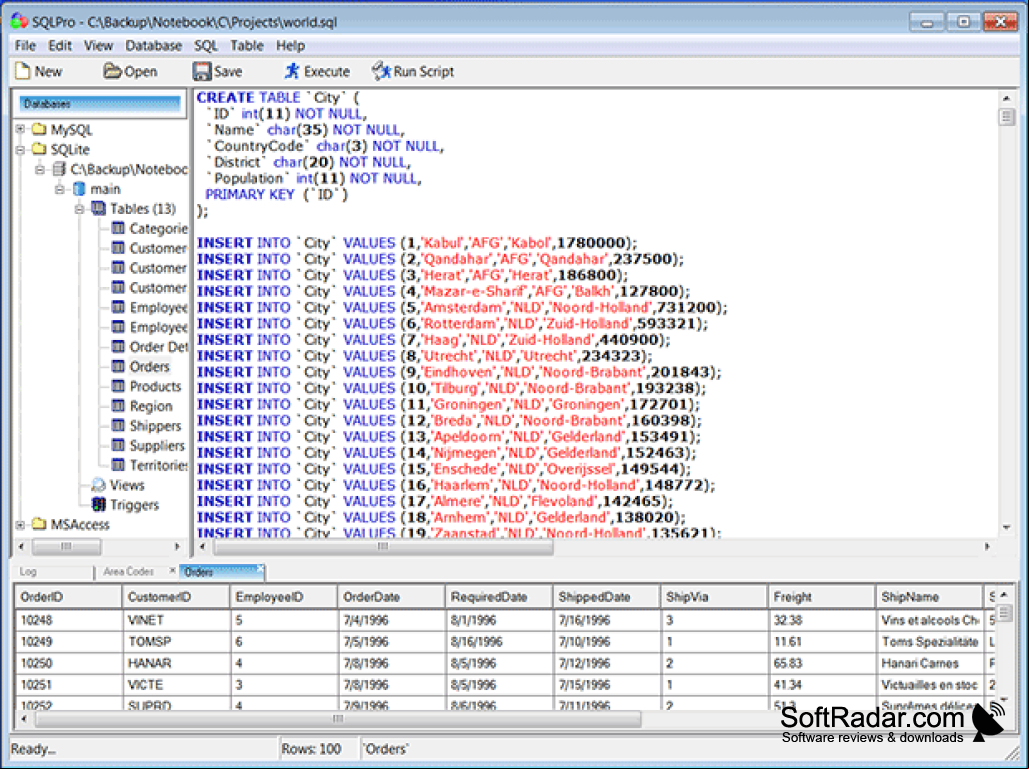This screenshot has width=1029, height=769.
Task: Open the File menu
Action: coord(25,45)
